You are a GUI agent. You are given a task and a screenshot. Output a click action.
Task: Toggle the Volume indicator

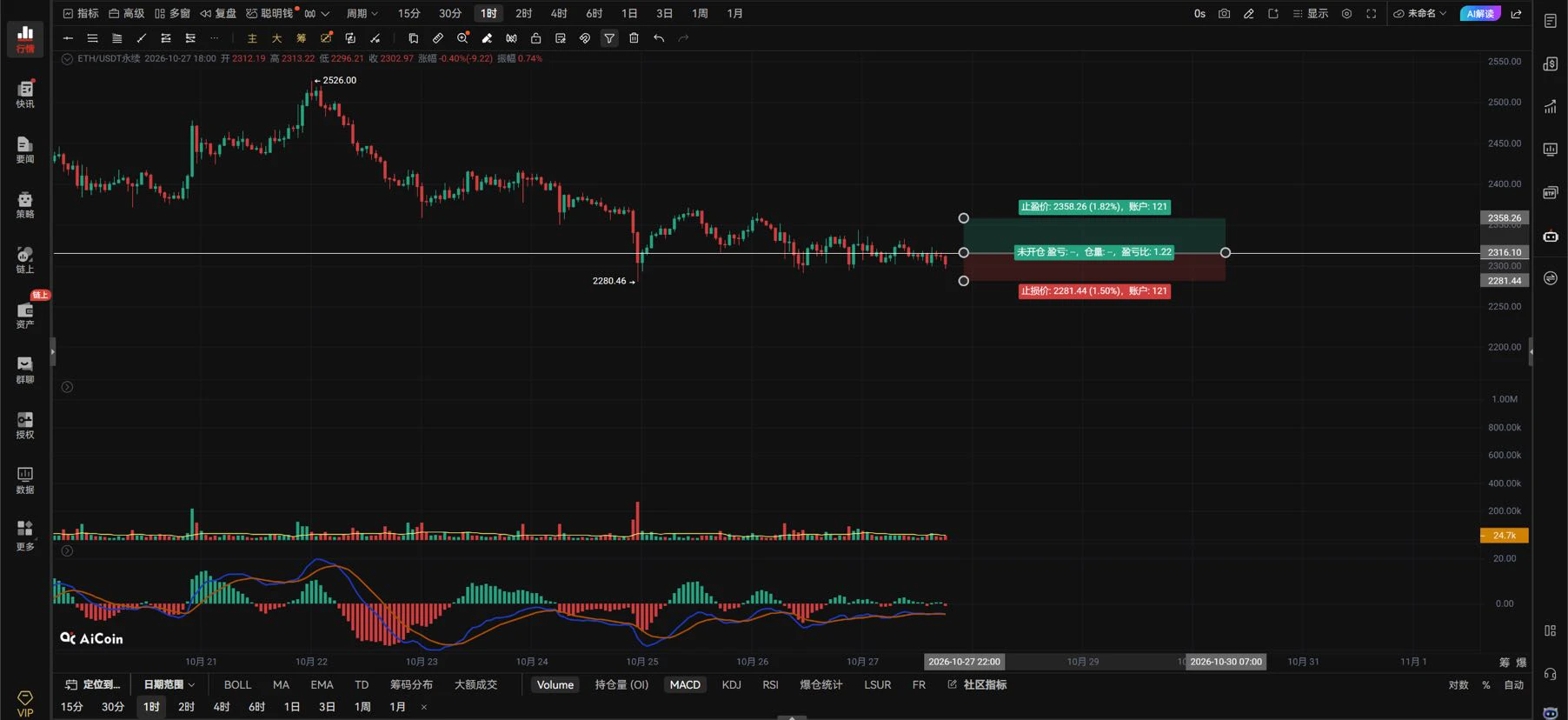pyautogui.click(x=555, y=685)
